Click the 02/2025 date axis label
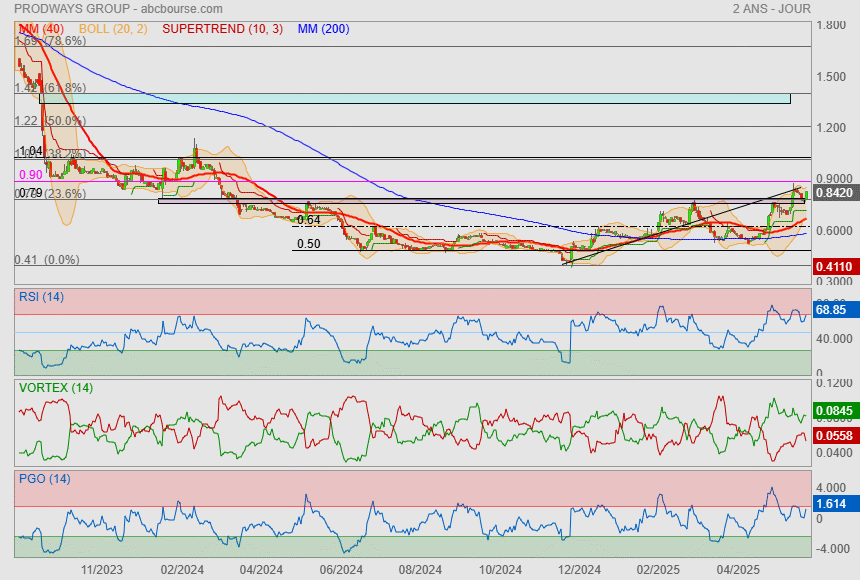Image resolution: width=860 pixels, height=580 pixels. [x=658, y=570]
